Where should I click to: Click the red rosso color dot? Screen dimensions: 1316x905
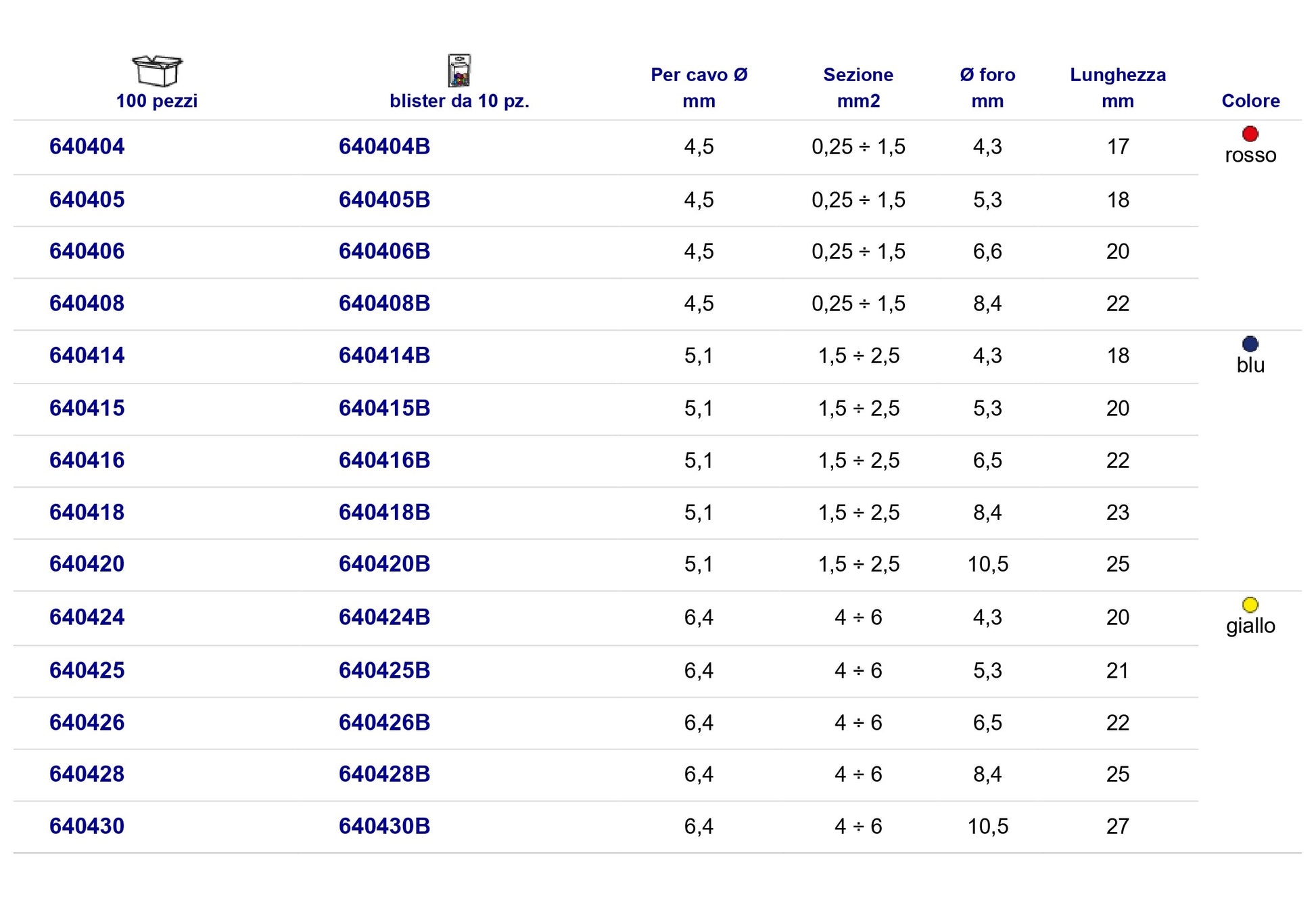tap(1250, 134)
